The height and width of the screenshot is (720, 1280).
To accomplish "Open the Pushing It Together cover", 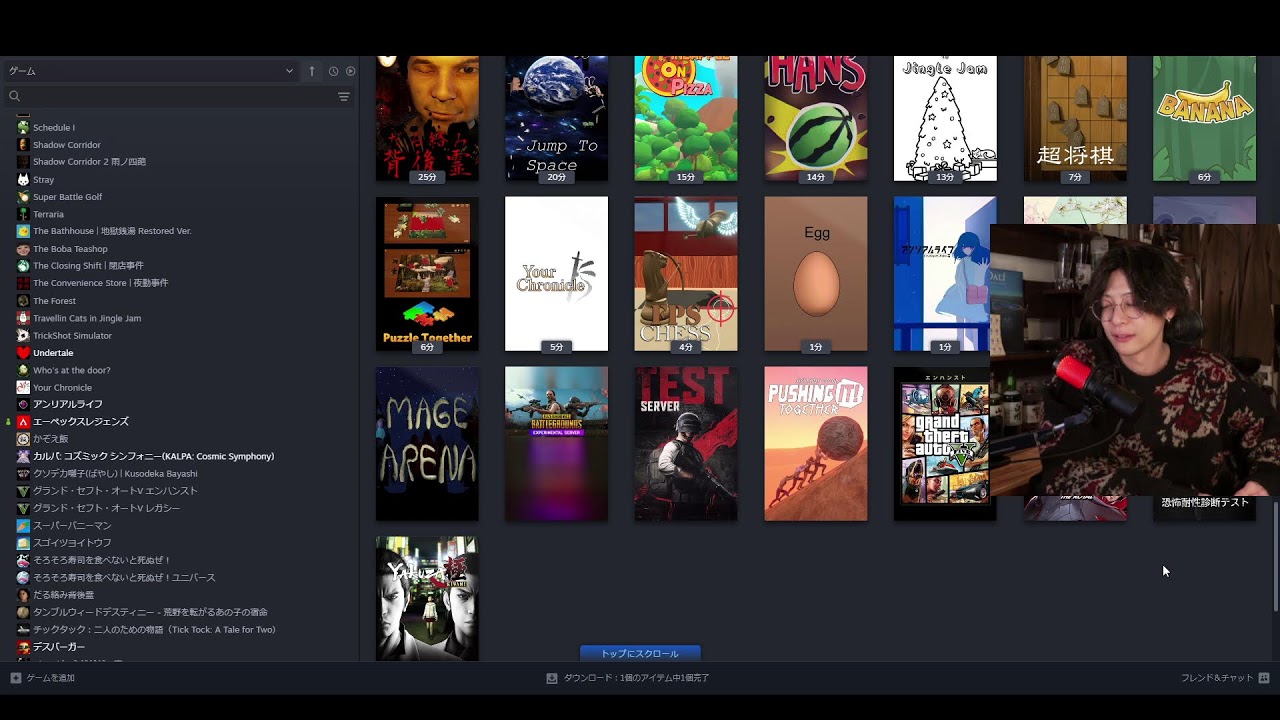I will click(x=816, y=444).
